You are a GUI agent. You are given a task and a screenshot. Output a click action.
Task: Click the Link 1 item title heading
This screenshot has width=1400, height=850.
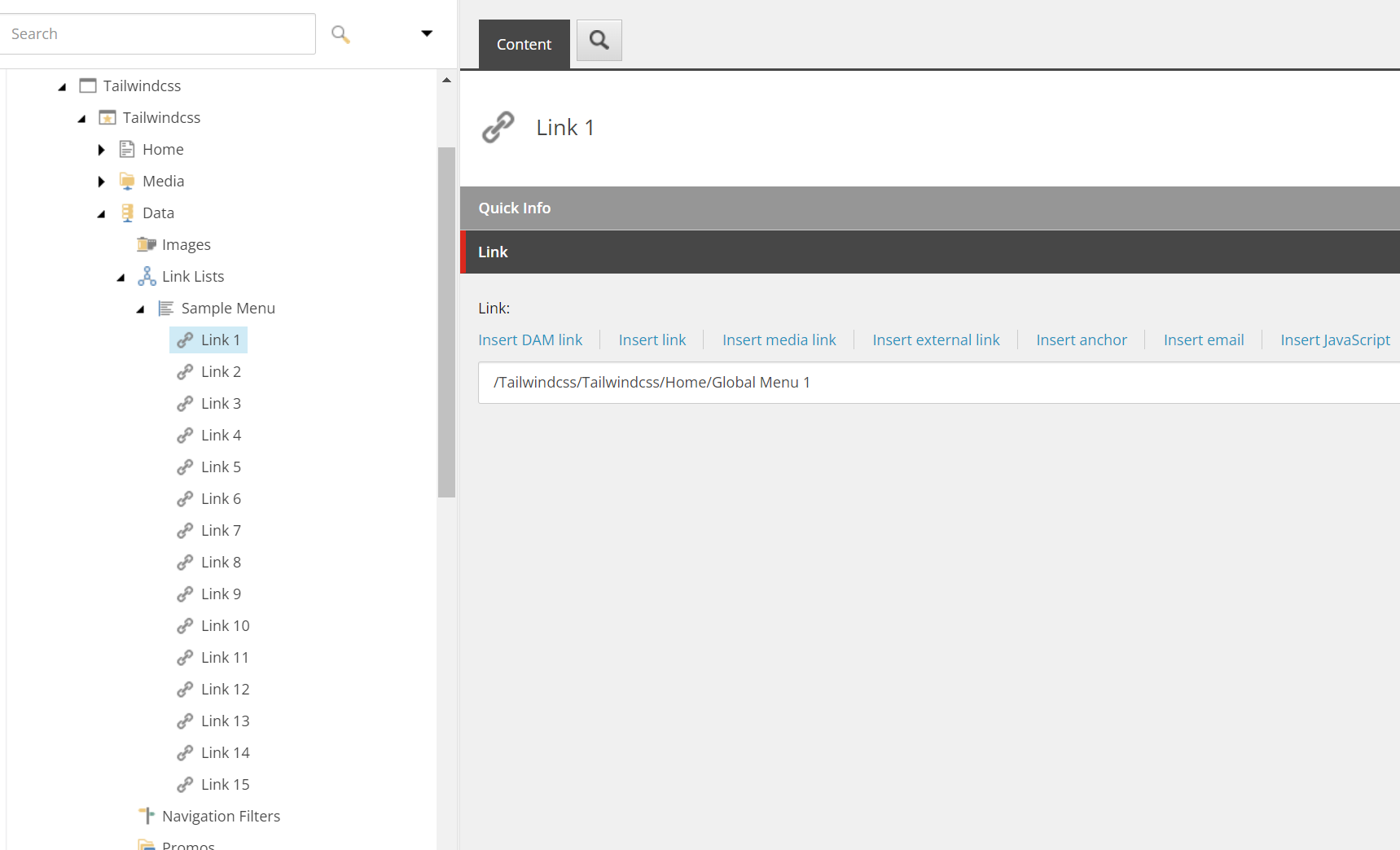click(x=565, y=127)
